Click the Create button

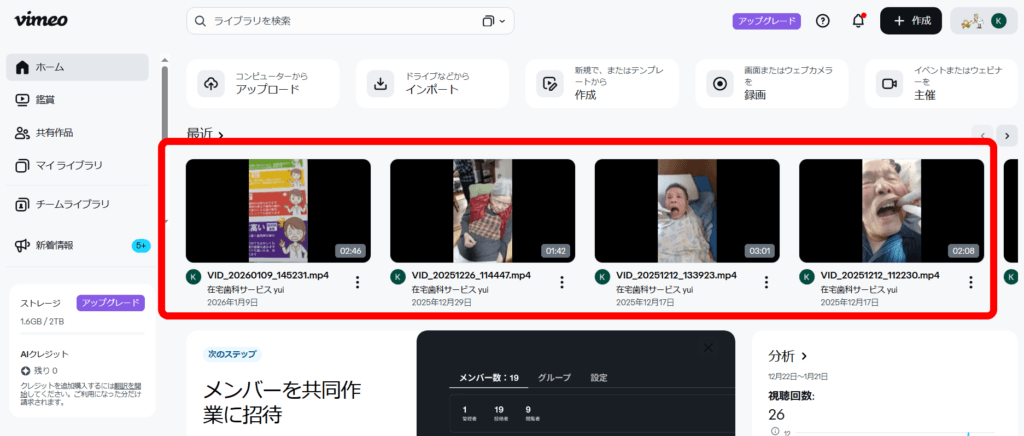(911, 21)
